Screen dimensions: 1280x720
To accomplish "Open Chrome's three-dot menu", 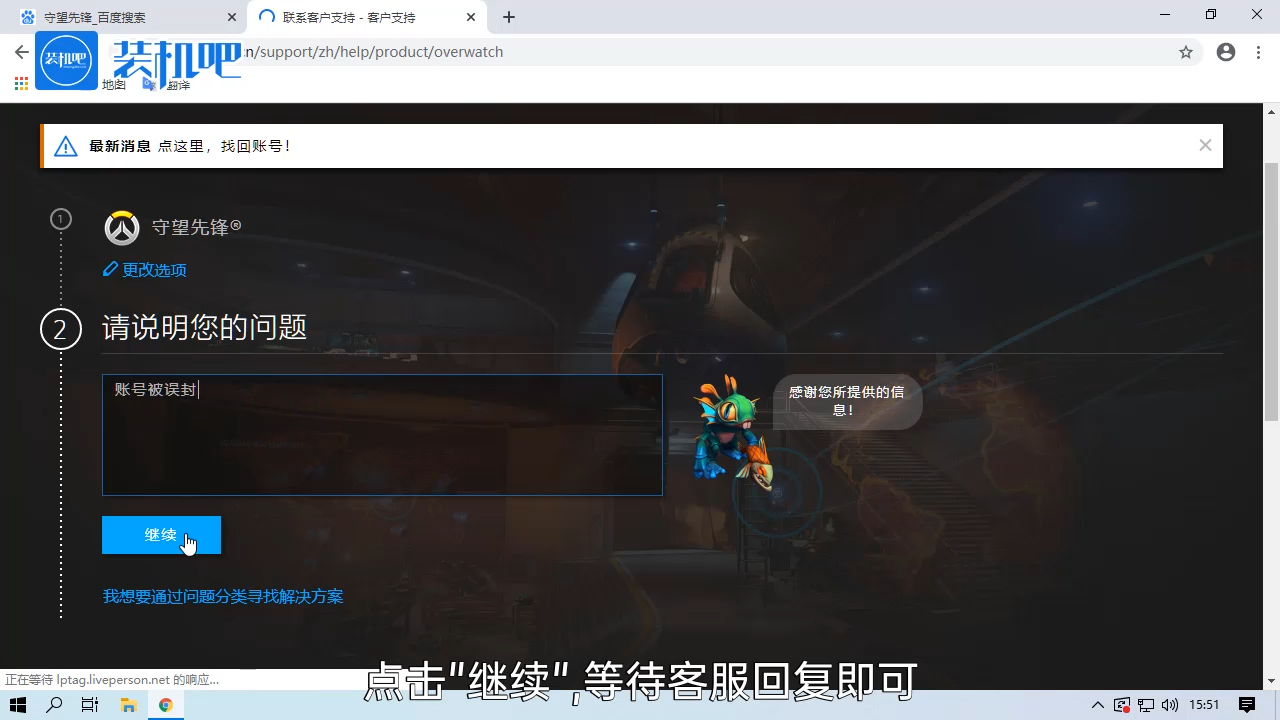I will 1258,52.
